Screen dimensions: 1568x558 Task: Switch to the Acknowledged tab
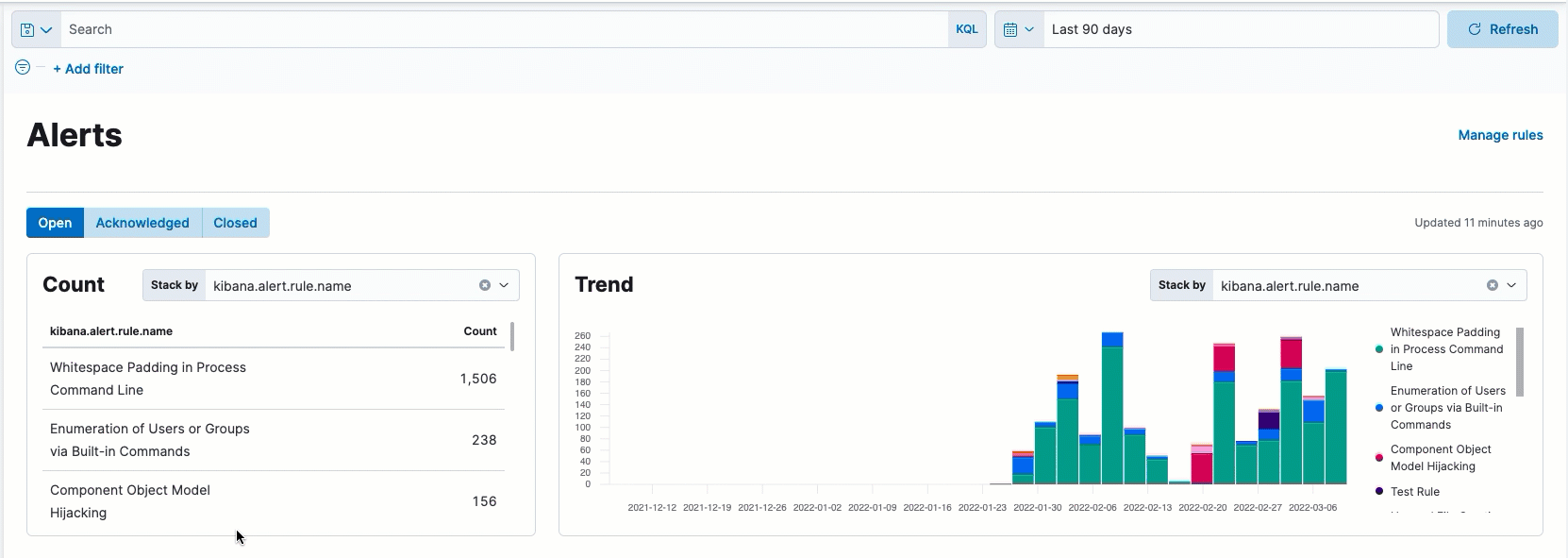pos(142,223)
